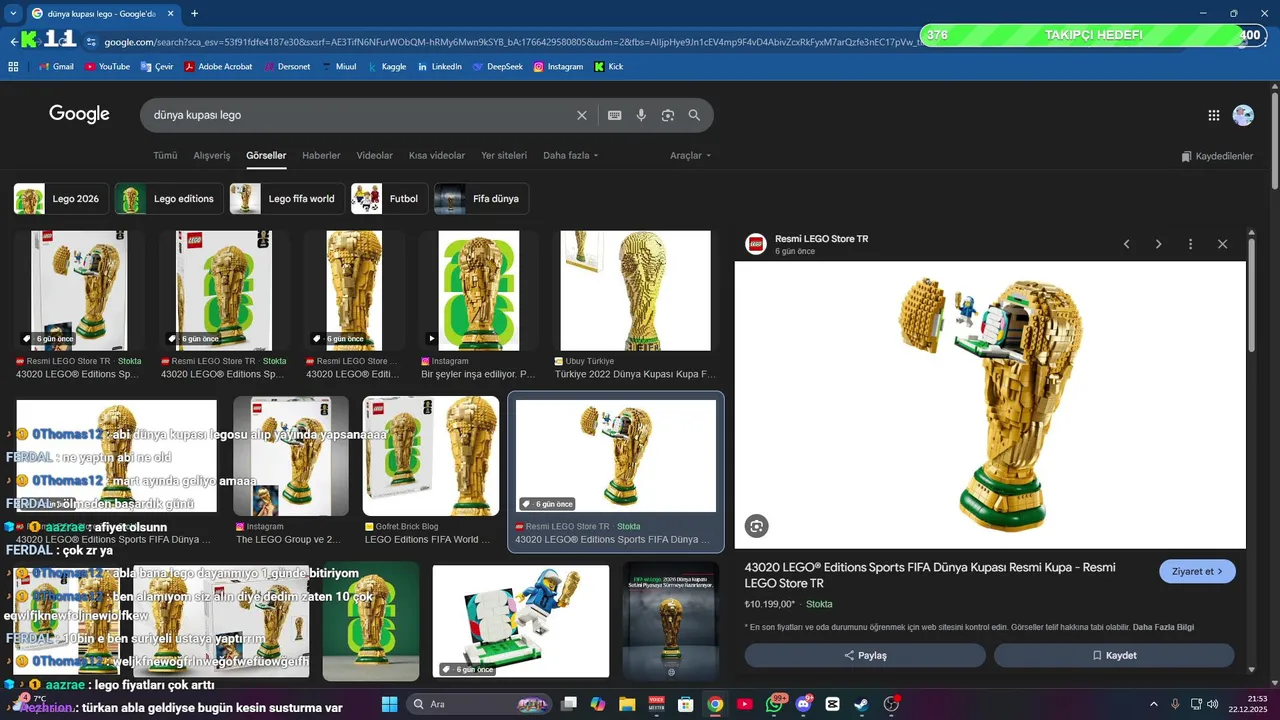
Task: Click the Ziyaret et button
Action: (1197, 571)
